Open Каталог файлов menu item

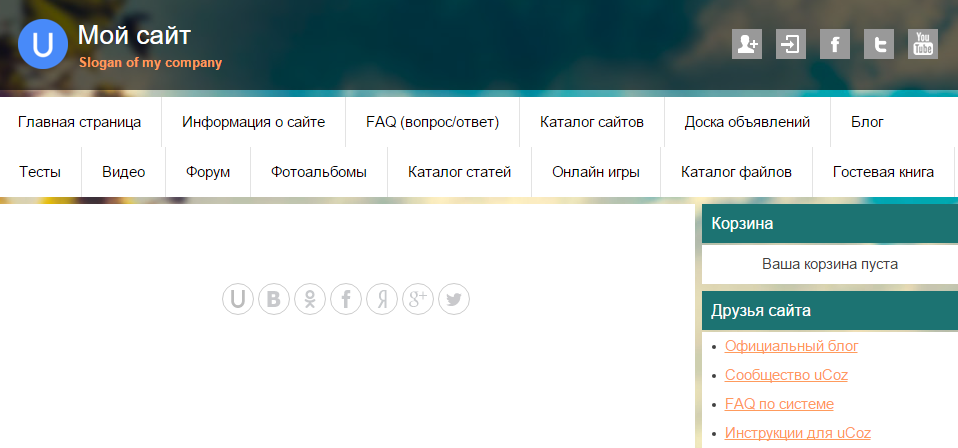pyautogui.click(x=736, y=172)
